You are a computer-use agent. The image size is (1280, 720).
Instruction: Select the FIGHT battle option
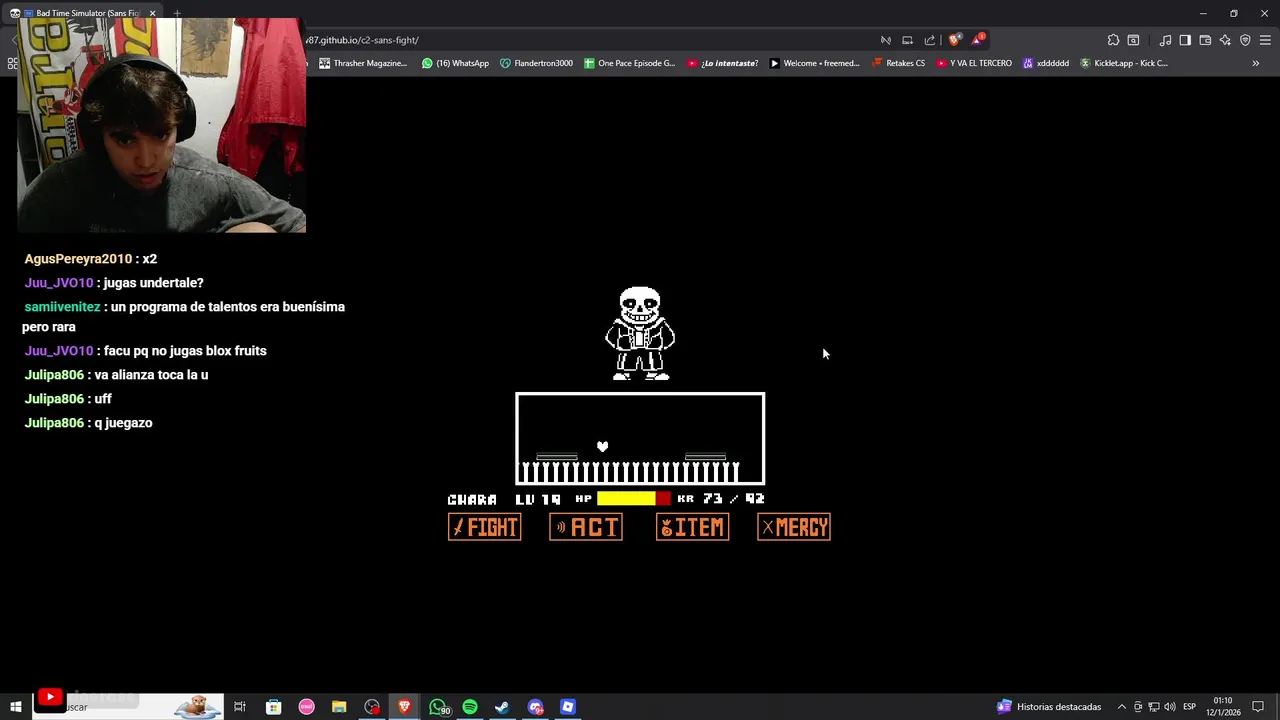click(x=484, y=527)
